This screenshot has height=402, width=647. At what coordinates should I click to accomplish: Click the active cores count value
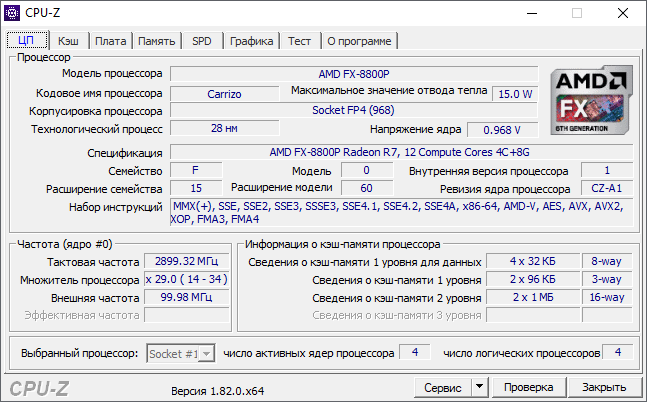(415, 352)
